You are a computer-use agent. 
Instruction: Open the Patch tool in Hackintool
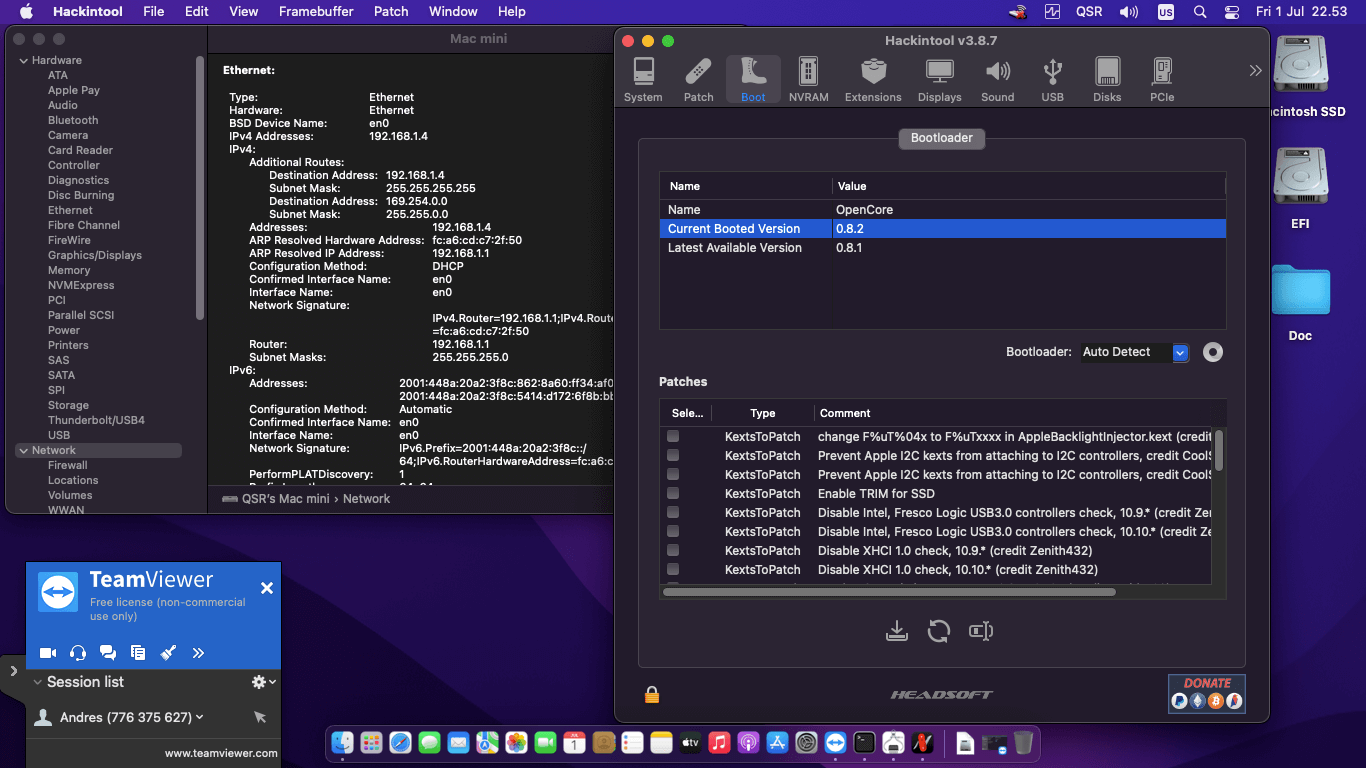(x=698, y=80)
